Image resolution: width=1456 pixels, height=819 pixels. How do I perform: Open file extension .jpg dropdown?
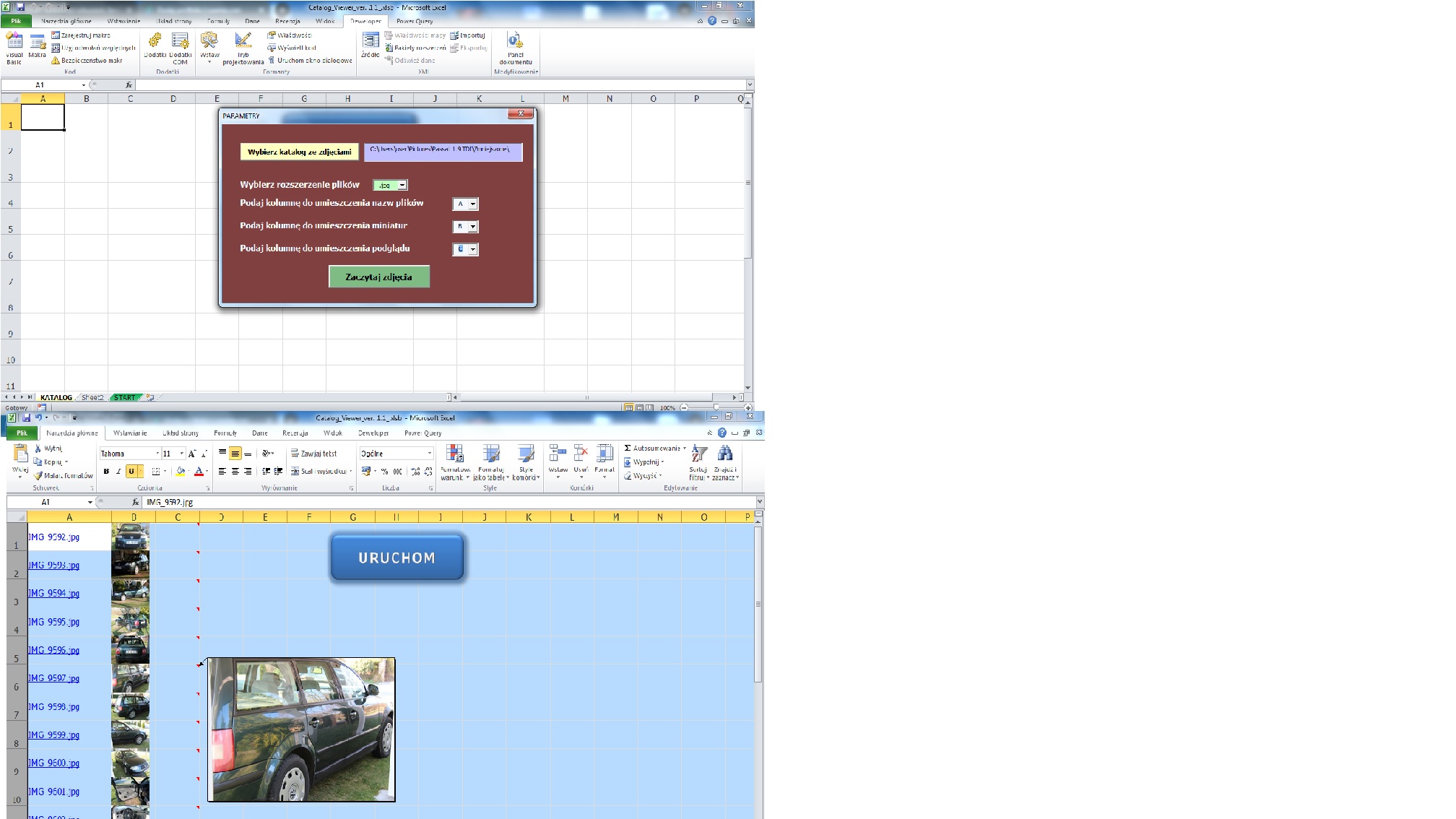pos(402,186)
